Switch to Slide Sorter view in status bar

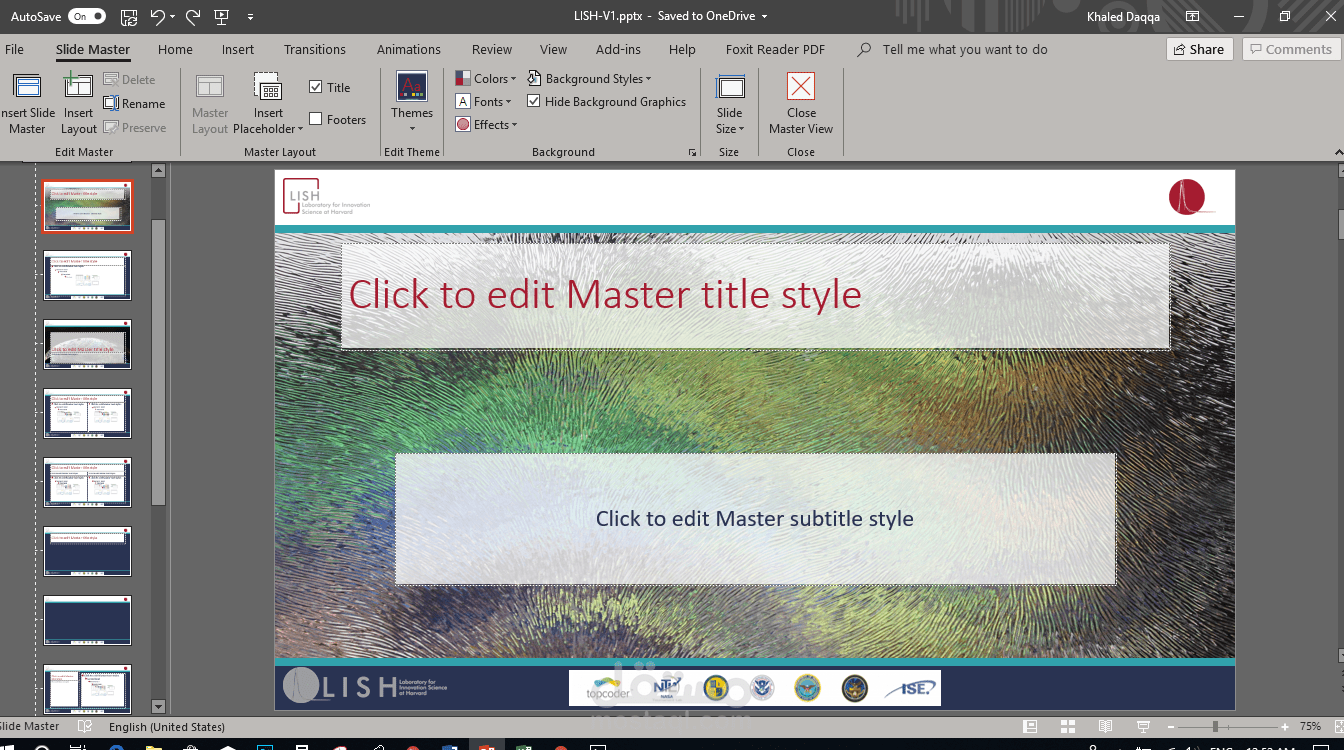pos(1067,726)
